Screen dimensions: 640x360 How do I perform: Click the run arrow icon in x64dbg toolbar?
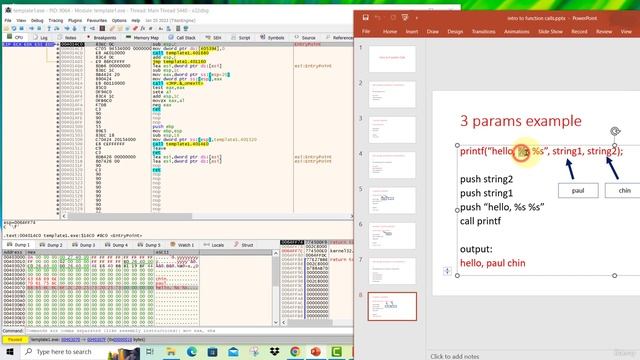click(x=31, y=29)
